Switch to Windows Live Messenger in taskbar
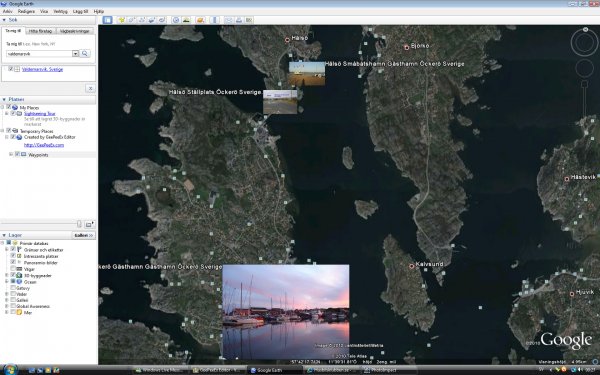Viewport: 600px width, 375px height. click(159, 370)
